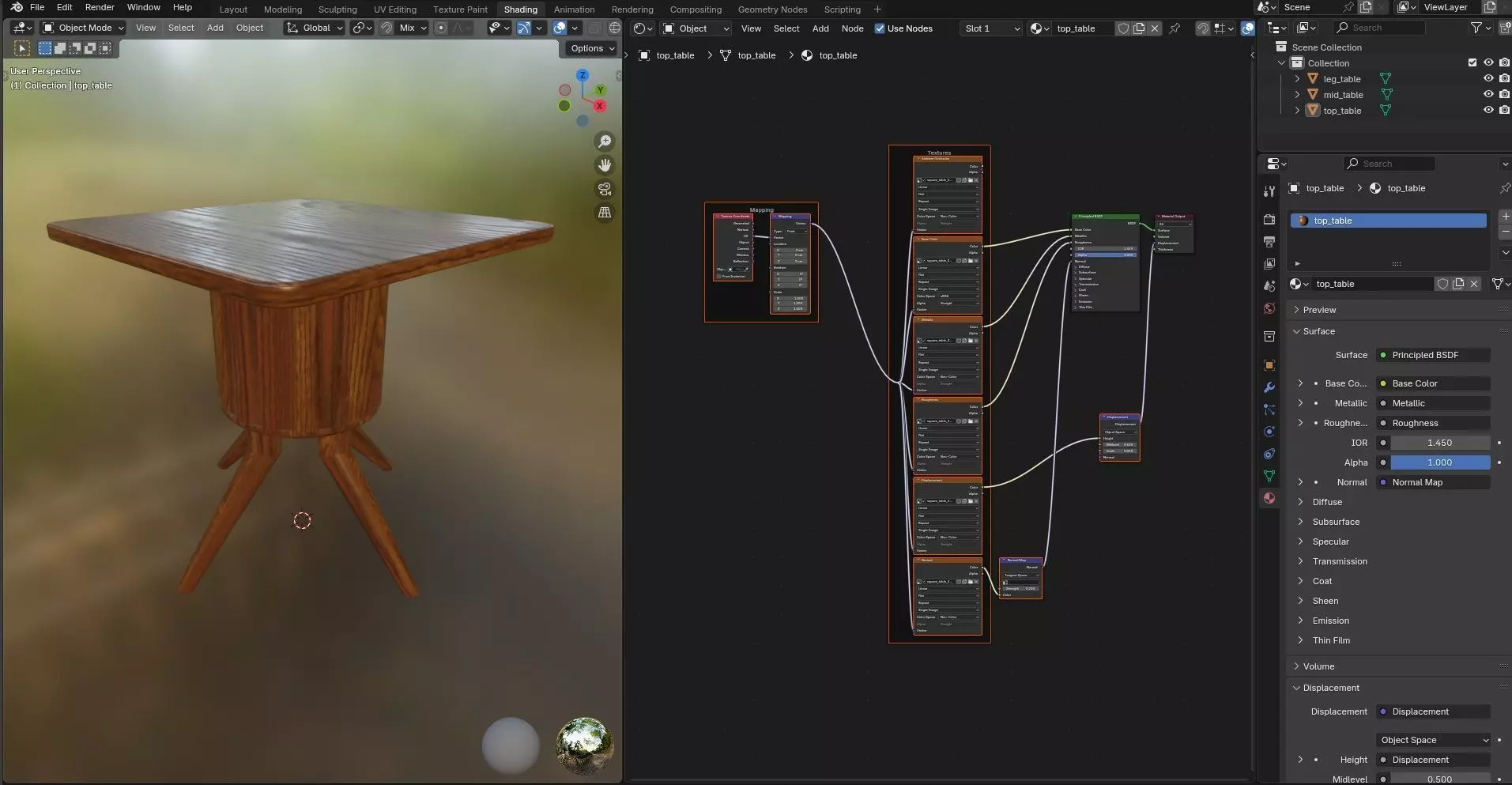Toggle fake user shield in properties panel
Image resolution: width=1512 pixels, height=785 pixels.
tap(1442, 284)
